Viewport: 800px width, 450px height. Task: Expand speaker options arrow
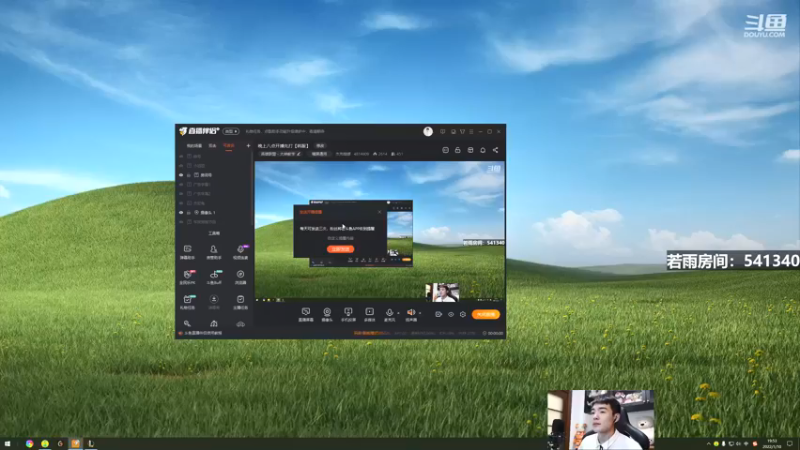tap(420, 313)
